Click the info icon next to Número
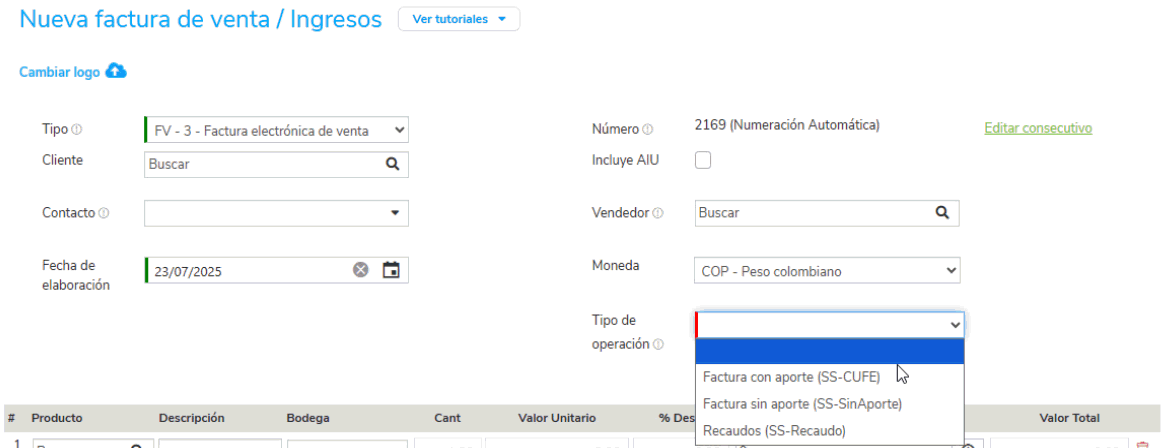1168x448 pixels. point(647,130)
